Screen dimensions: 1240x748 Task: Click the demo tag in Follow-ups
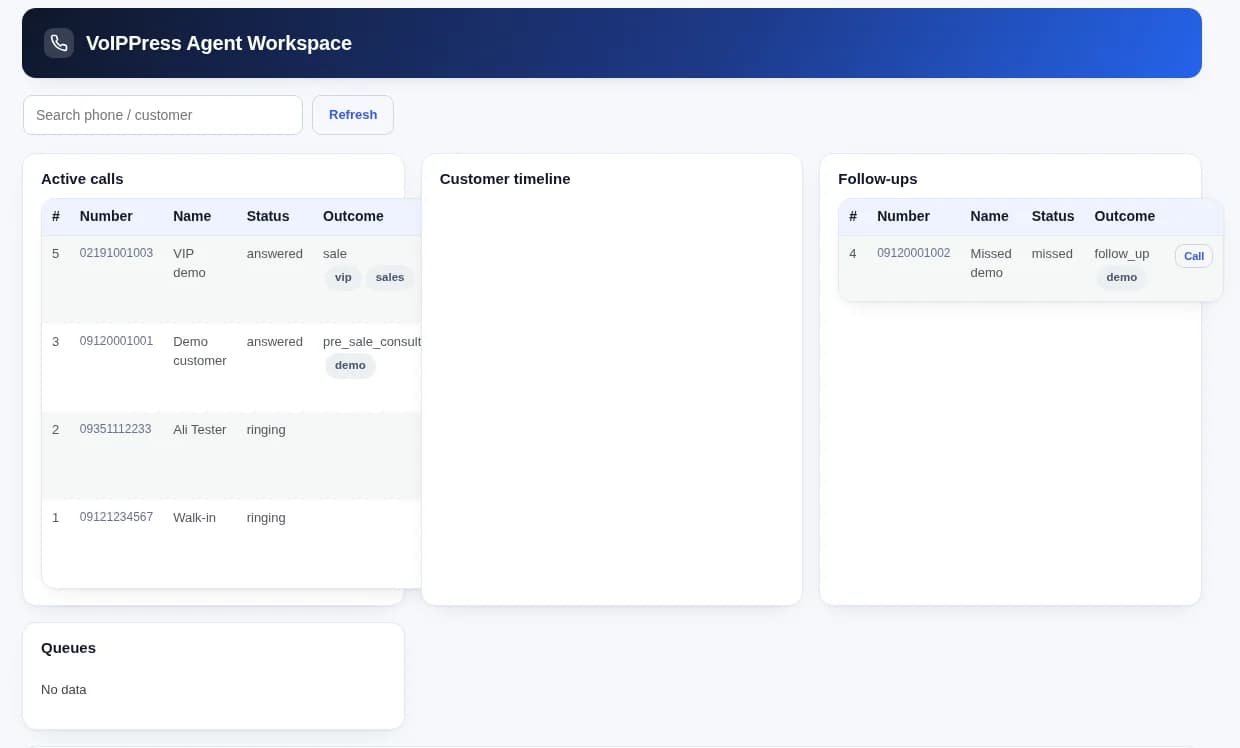1122,277
